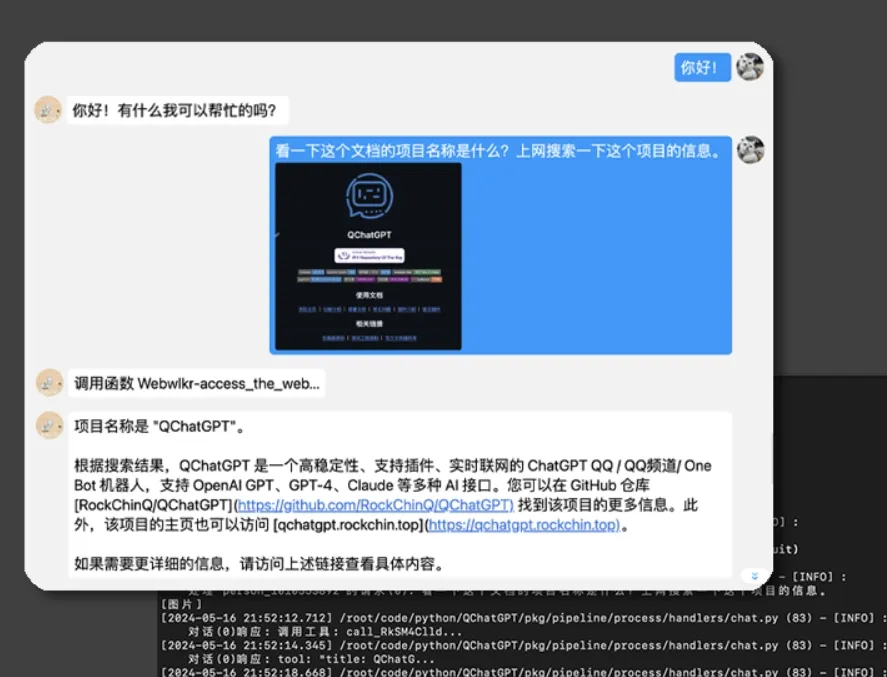887x677 pixels.
Task: Jump to latest with the double-chevron down button
Action: pos(755,576)
